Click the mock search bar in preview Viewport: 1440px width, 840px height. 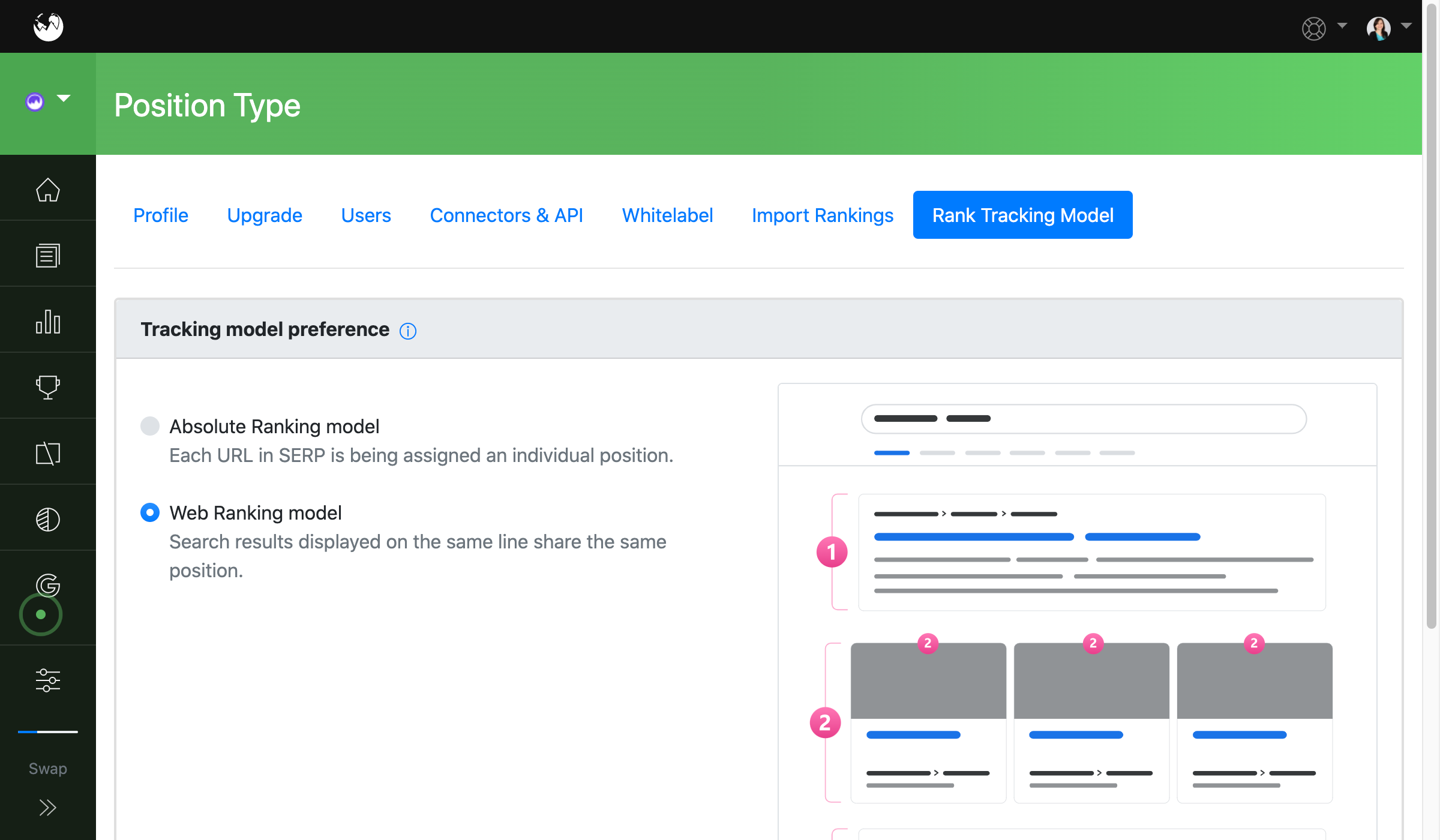tap(1084, 419)
